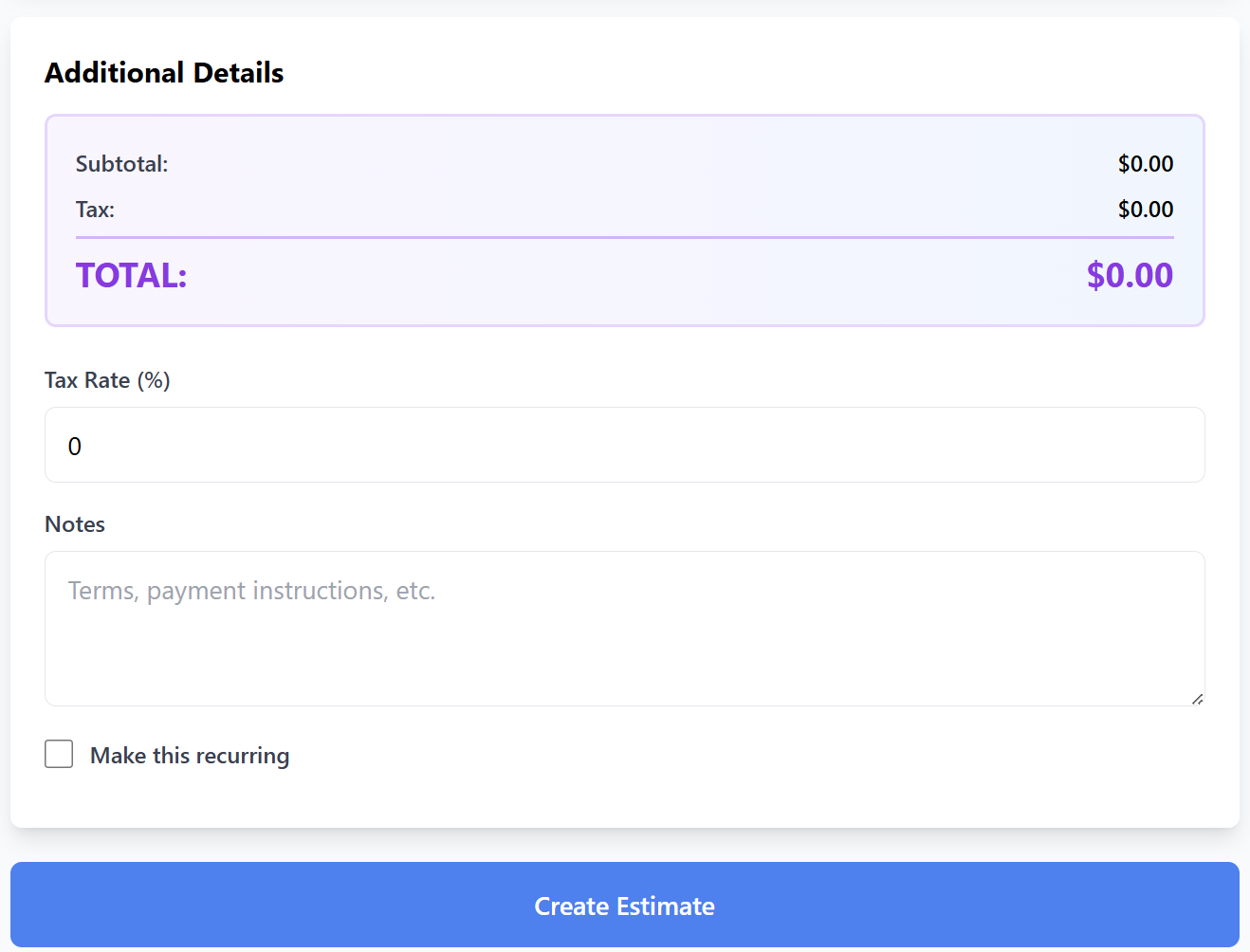This screenshot has height=952, width=1250.
Task: Click the purple TOTAL label
Action: 132,276
